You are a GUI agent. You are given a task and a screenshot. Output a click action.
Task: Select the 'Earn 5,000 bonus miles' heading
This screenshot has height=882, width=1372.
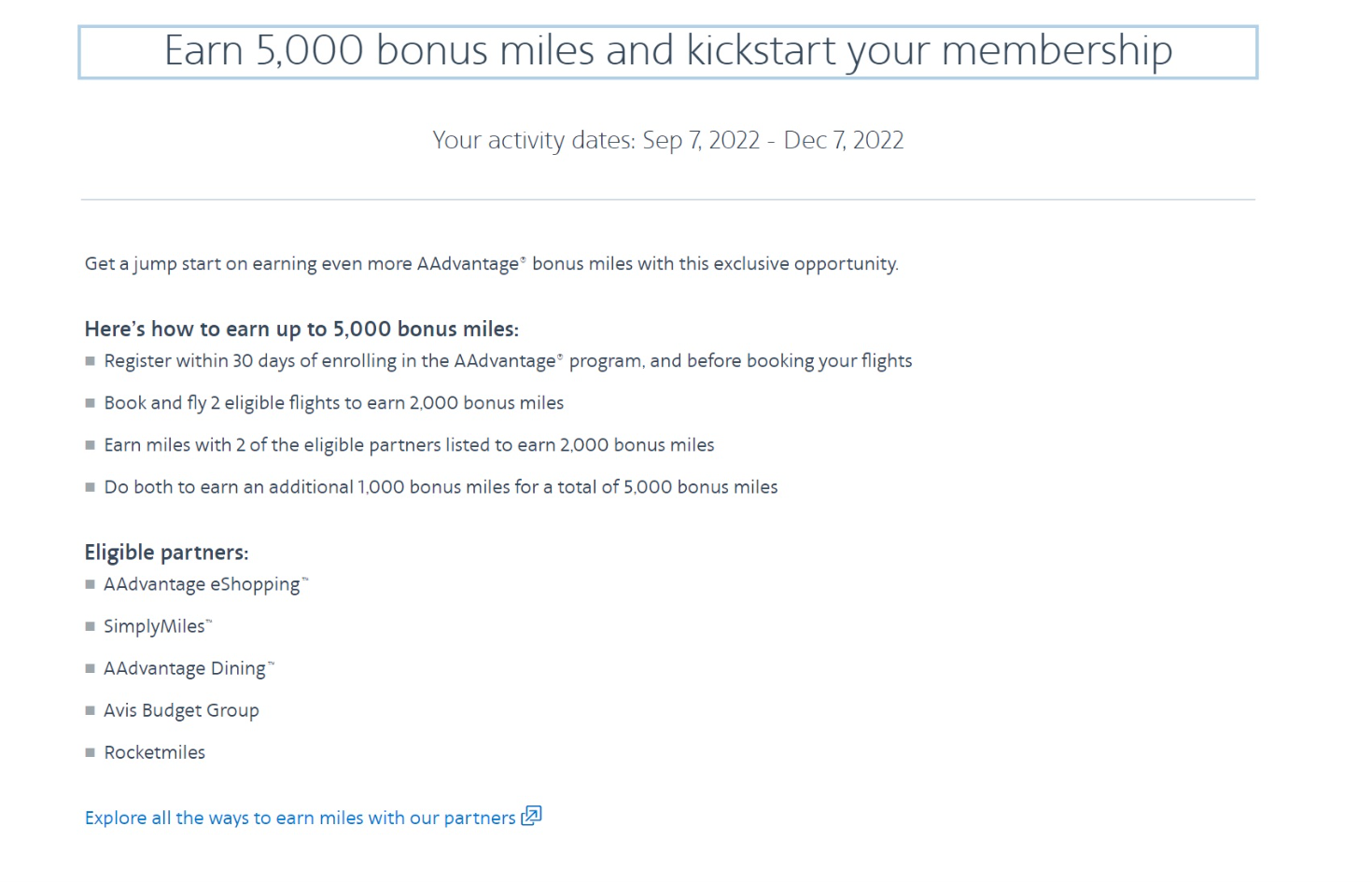coord(668,51)
